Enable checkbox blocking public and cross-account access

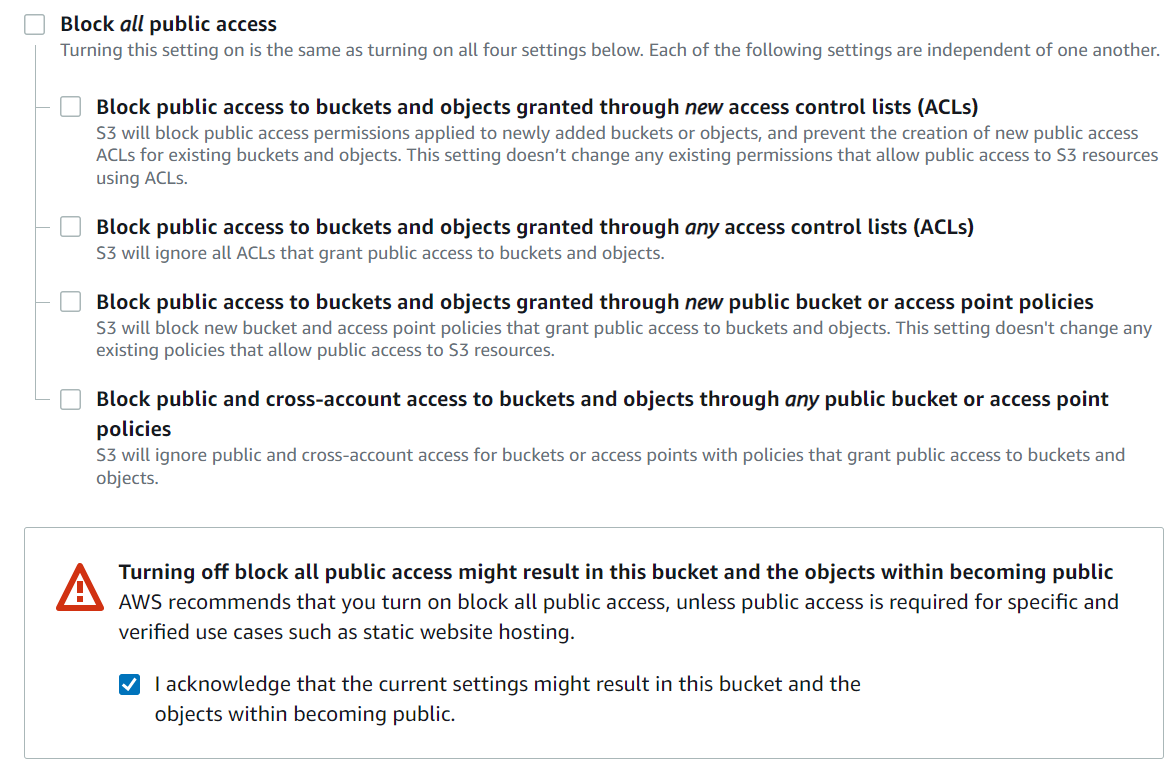point(70,400)
